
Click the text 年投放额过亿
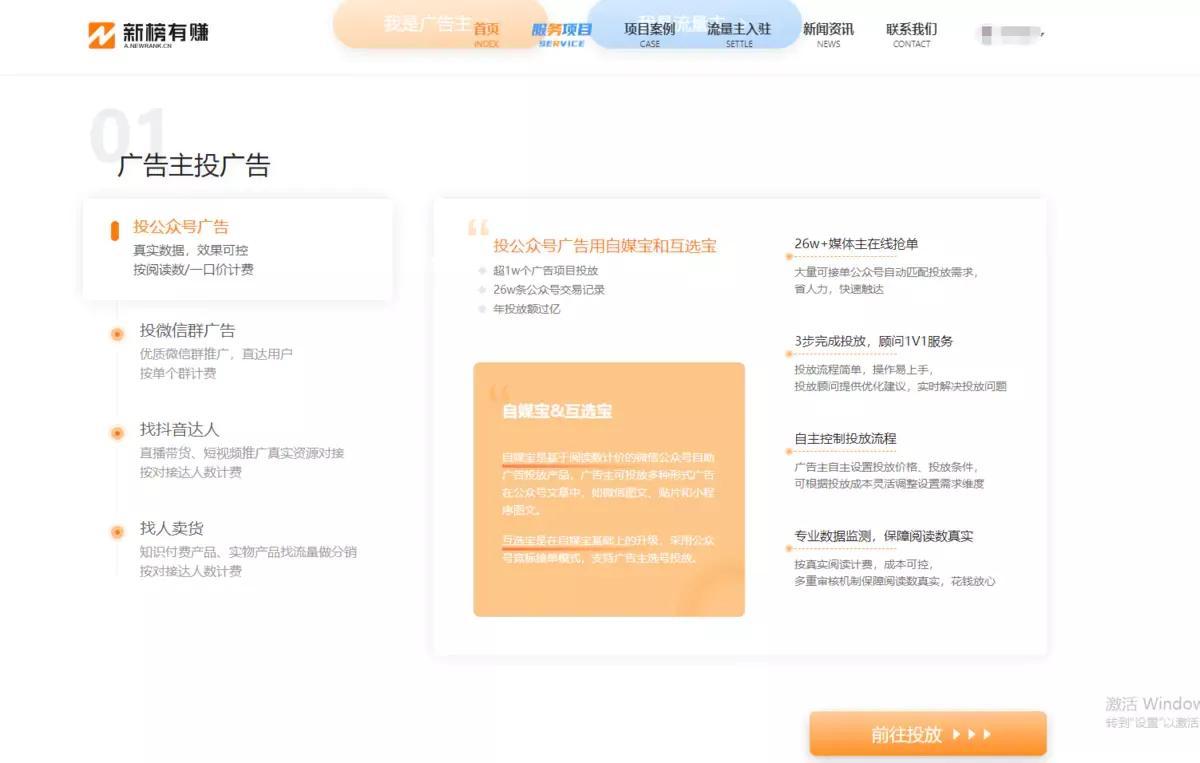coord(527,308)
